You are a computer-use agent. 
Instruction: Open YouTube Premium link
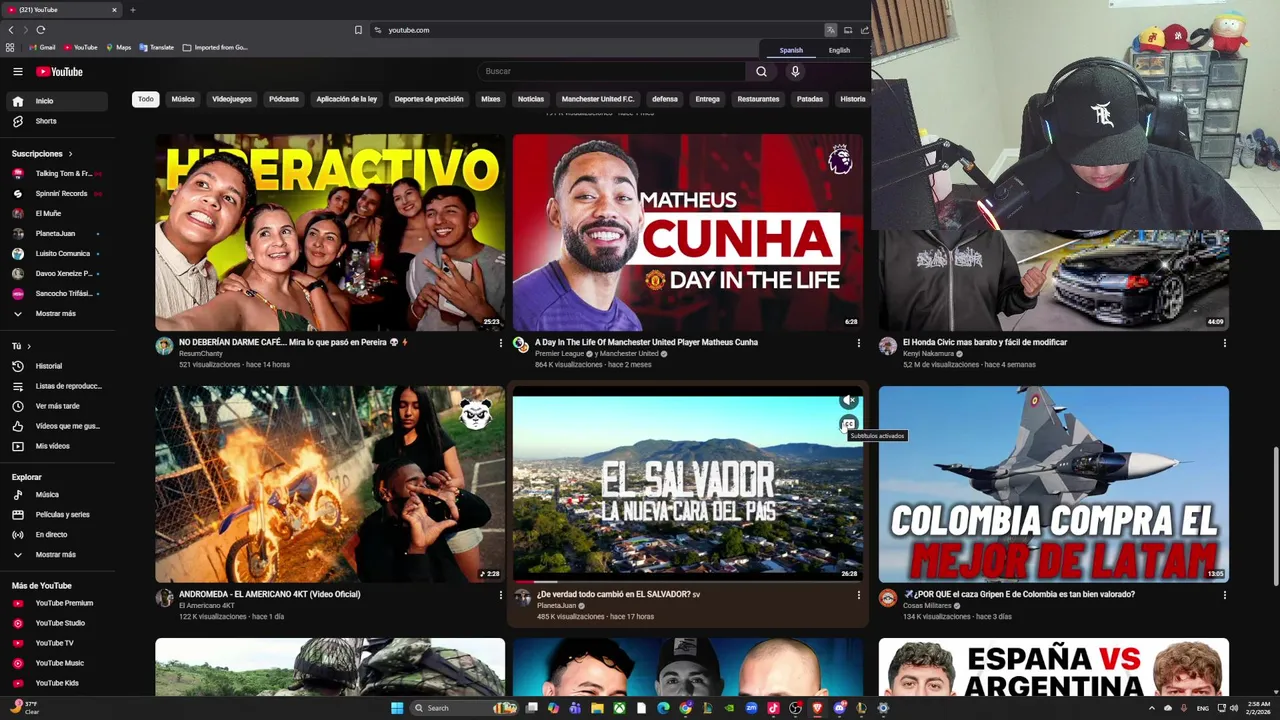[x=58, y=603]
